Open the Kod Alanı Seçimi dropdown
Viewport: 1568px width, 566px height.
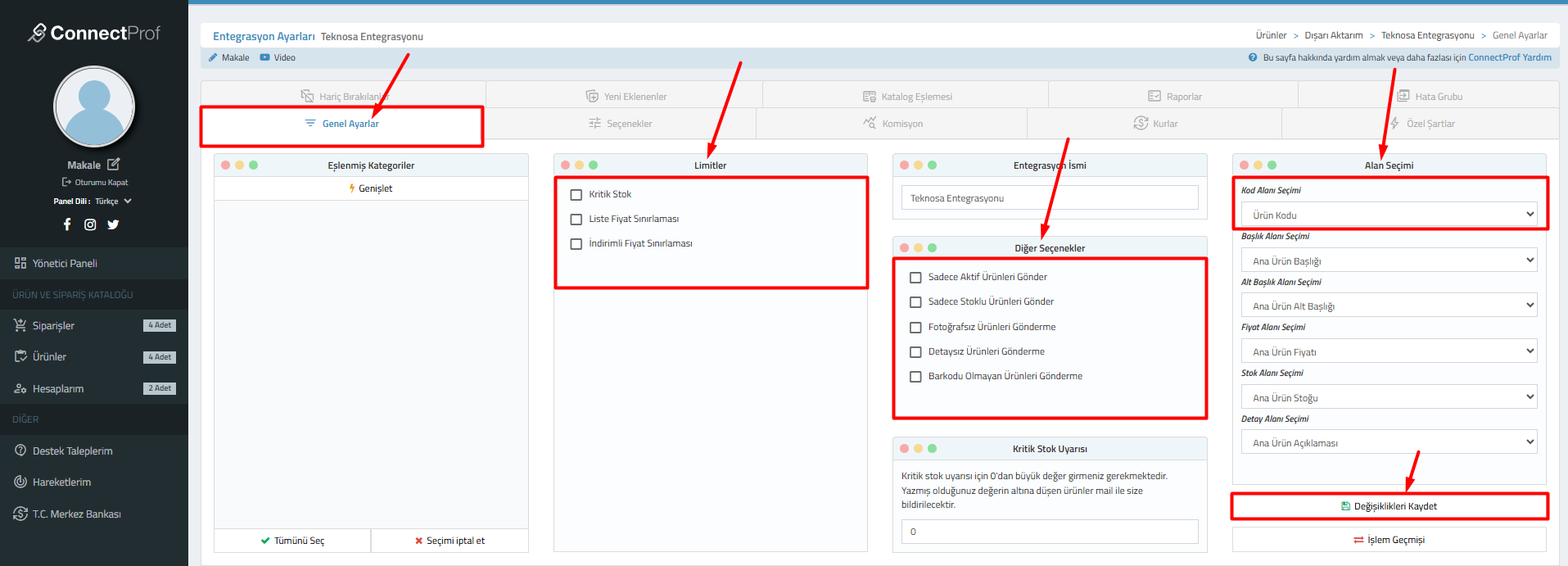click(1389, 215)
